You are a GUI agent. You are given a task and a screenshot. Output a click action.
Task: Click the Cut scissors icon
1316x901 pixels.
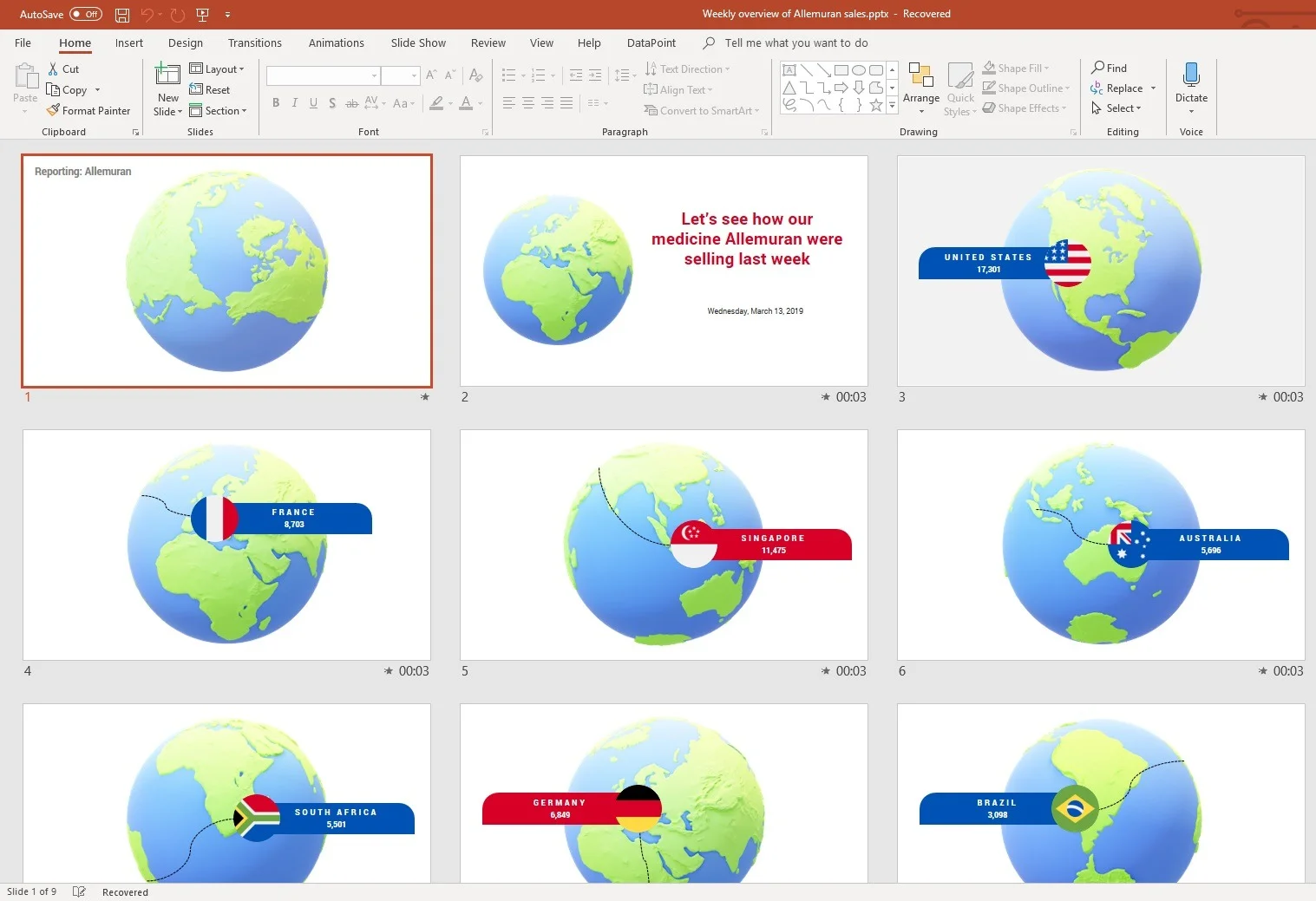coord(54,69)
